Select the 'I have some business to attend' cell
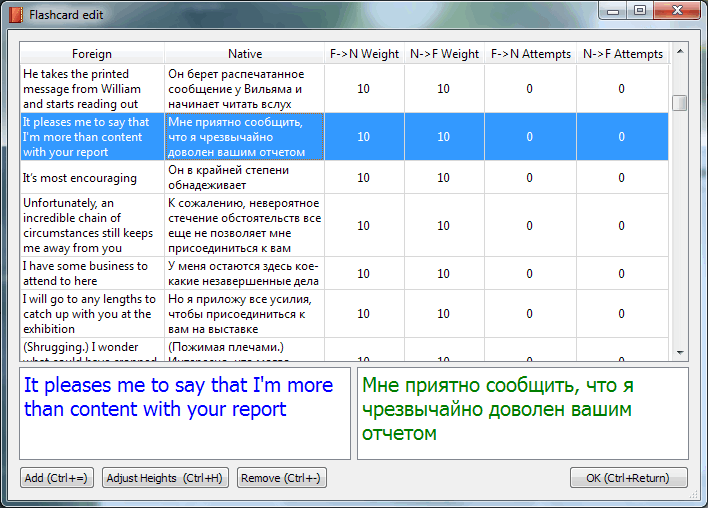The width and height of the screenshot is (708, 508). (x=92, y=273)
